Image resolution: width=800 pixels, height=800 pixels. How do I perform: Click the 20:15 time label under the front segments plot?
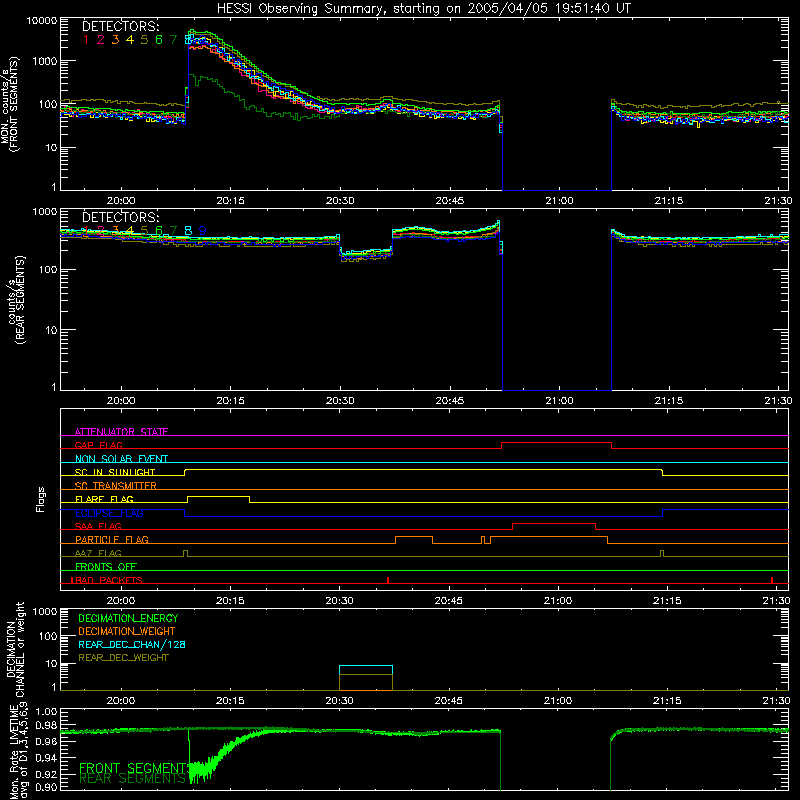(230, 201)
